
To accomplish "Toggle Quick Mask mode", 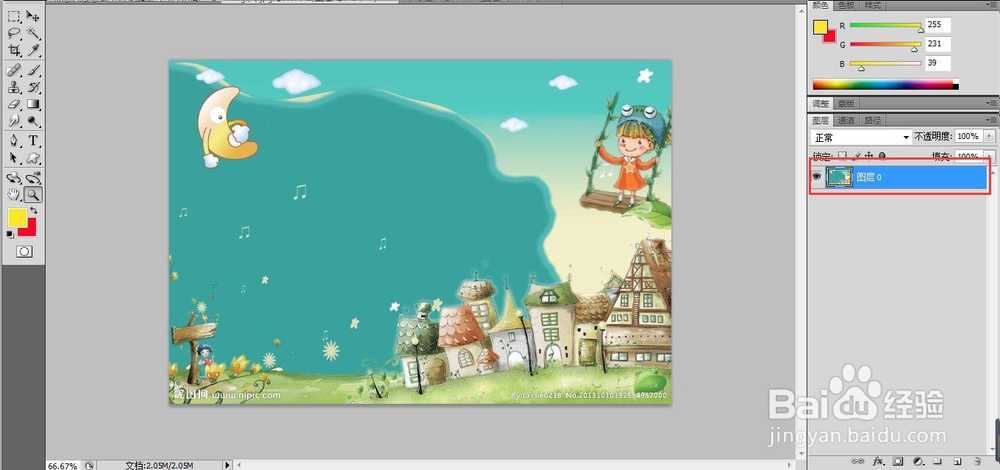I will pos(24,251).
